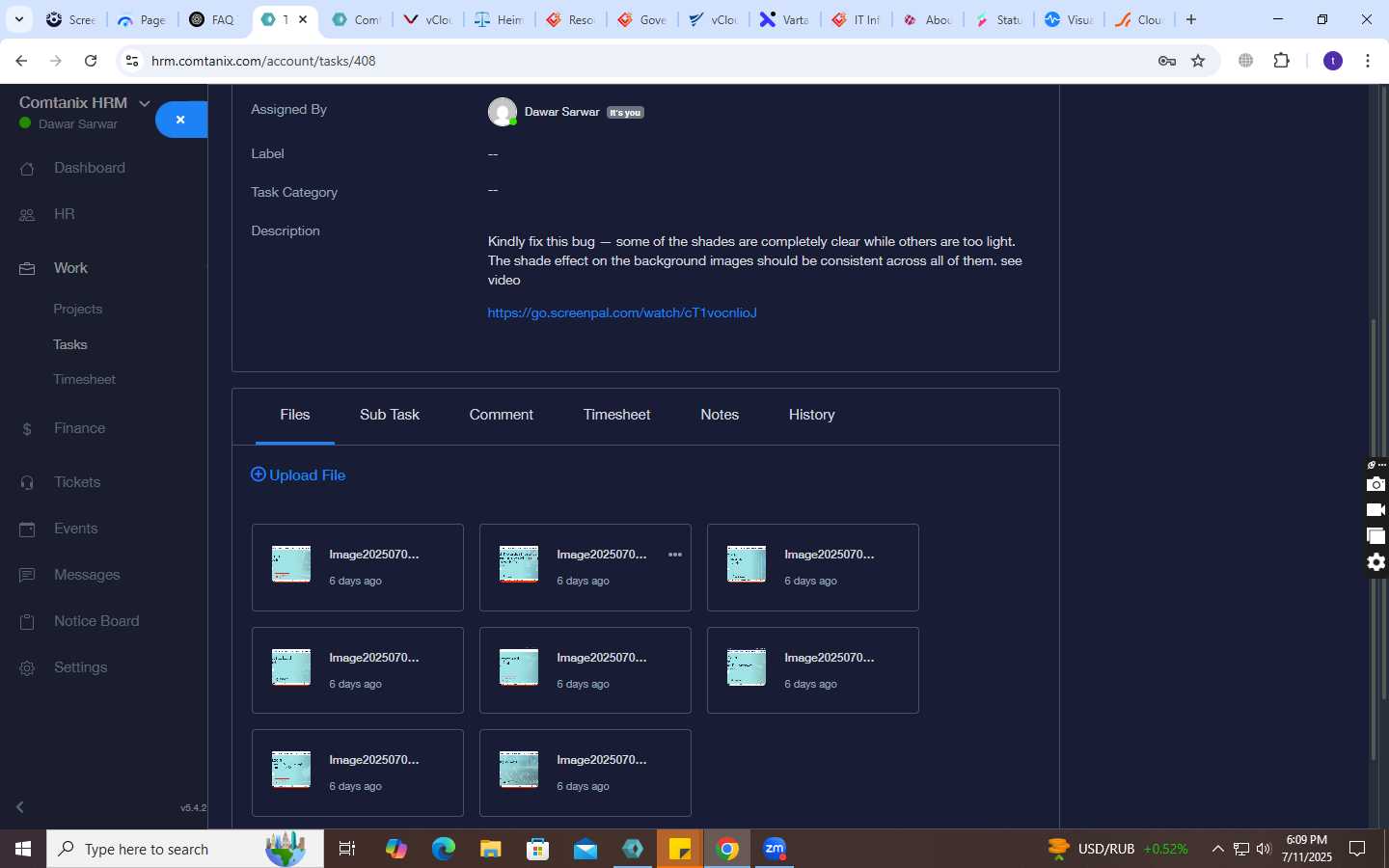Image resolution: width=1389 pixels, height=868 pixels.
Task: Click the Type here to search box
Action: click(x=185, y=849)
